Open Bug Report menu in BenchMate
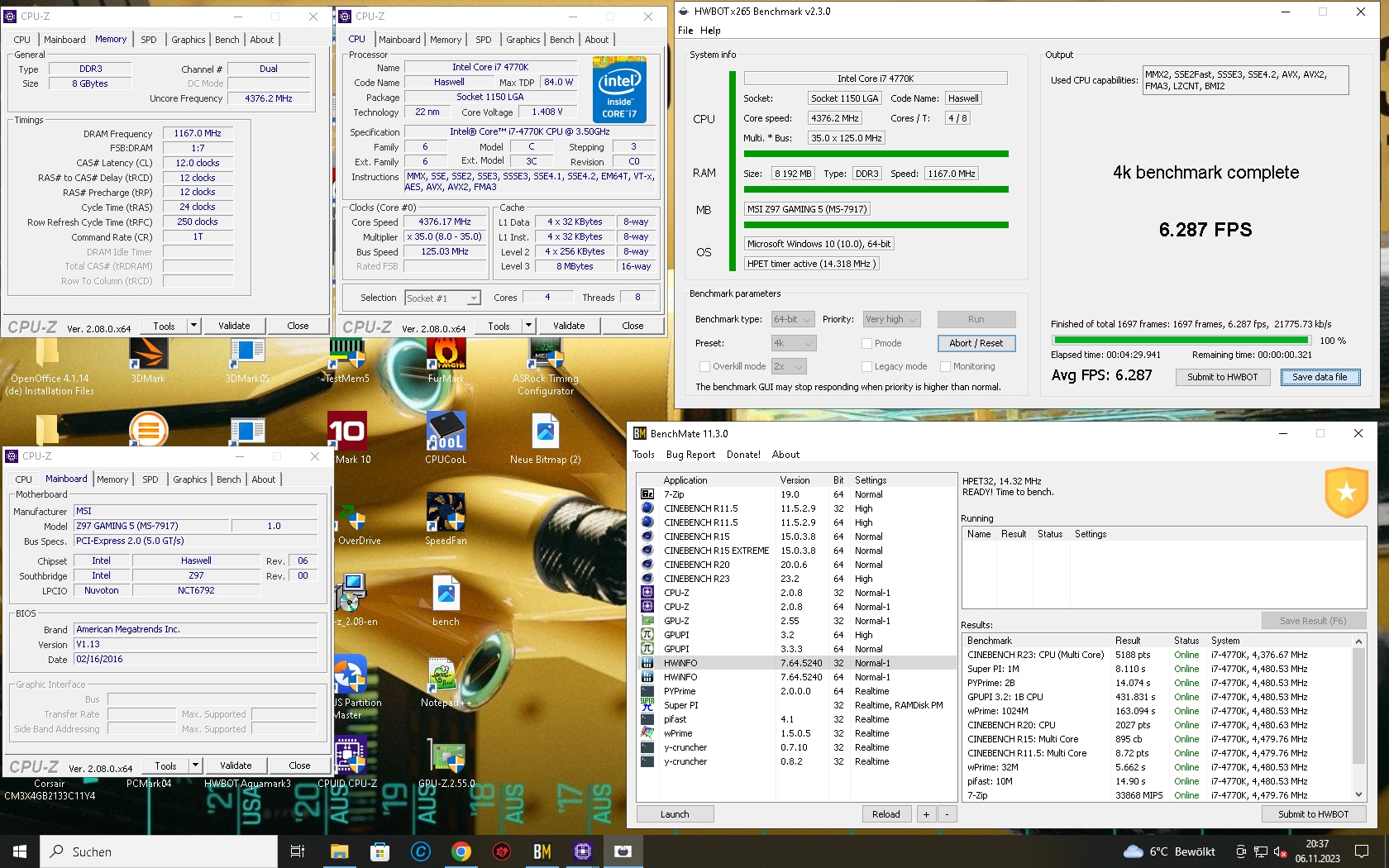The image size is (1389, 868). coord(690,455)
